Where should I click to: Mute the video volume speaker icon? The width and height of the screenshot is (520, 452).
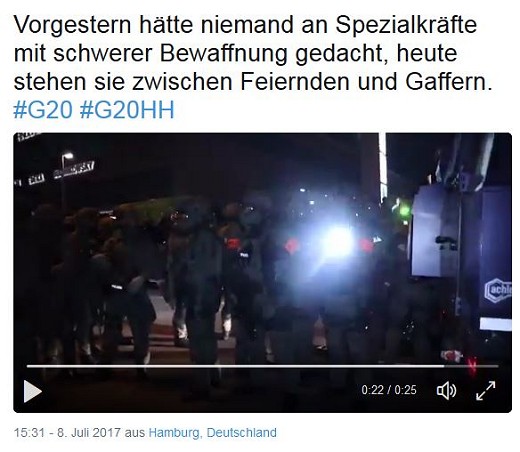tap(446, 390)
